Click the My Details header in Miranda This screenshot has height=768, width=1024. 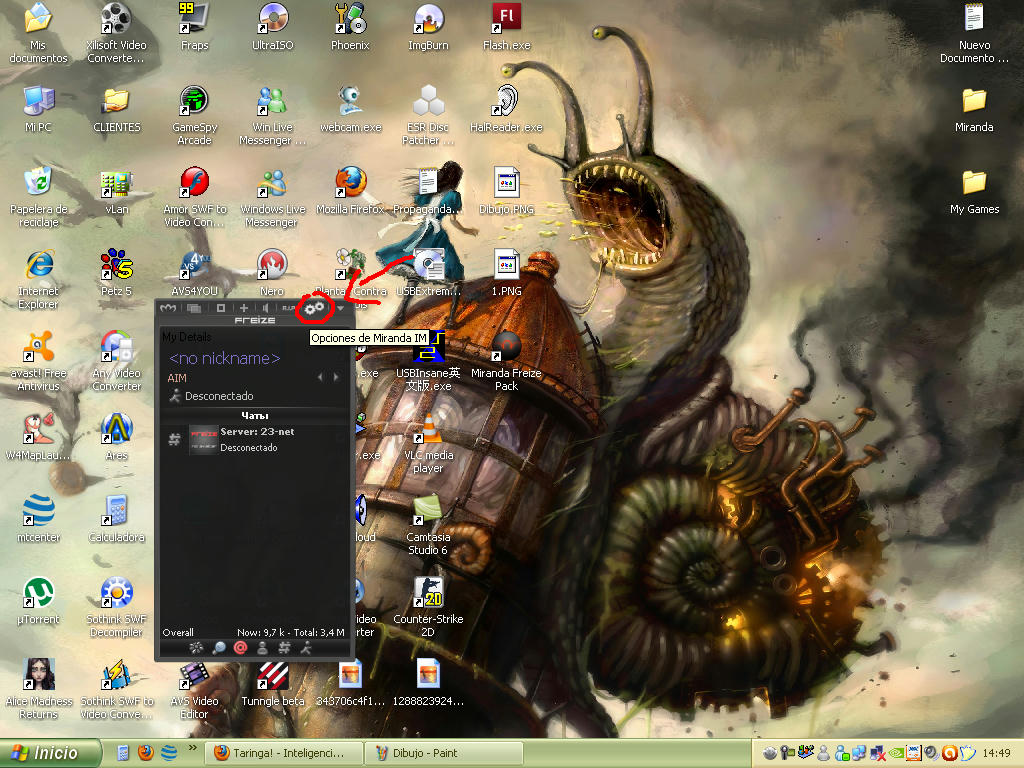(187, 337)
